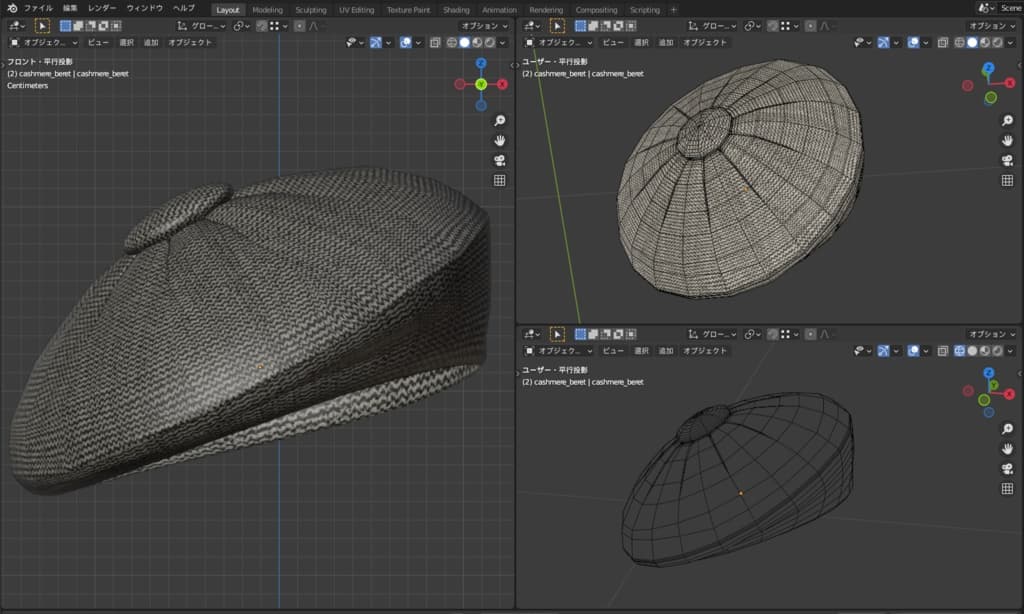Click the zoom magnifier icon in the left viewport
This screenshot has width=1024, height=614.
pyautogui.click(x=499, y=121)
